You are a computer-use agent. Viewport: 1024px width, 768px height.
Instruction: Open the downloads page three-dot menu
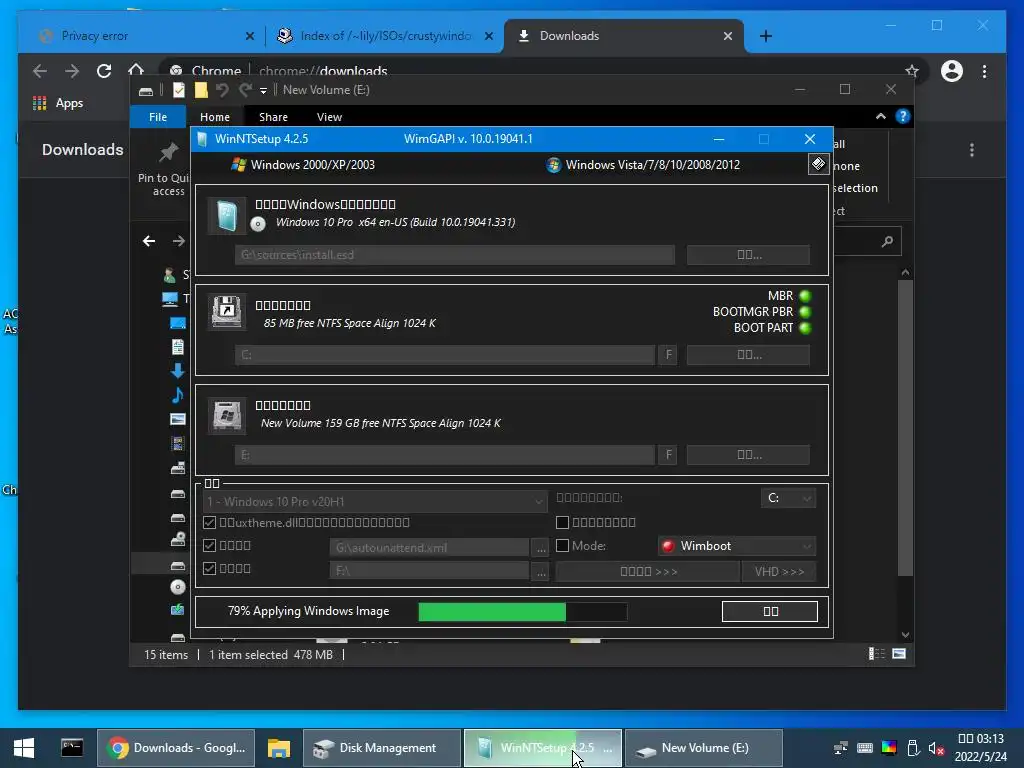(x=972, y=150)
